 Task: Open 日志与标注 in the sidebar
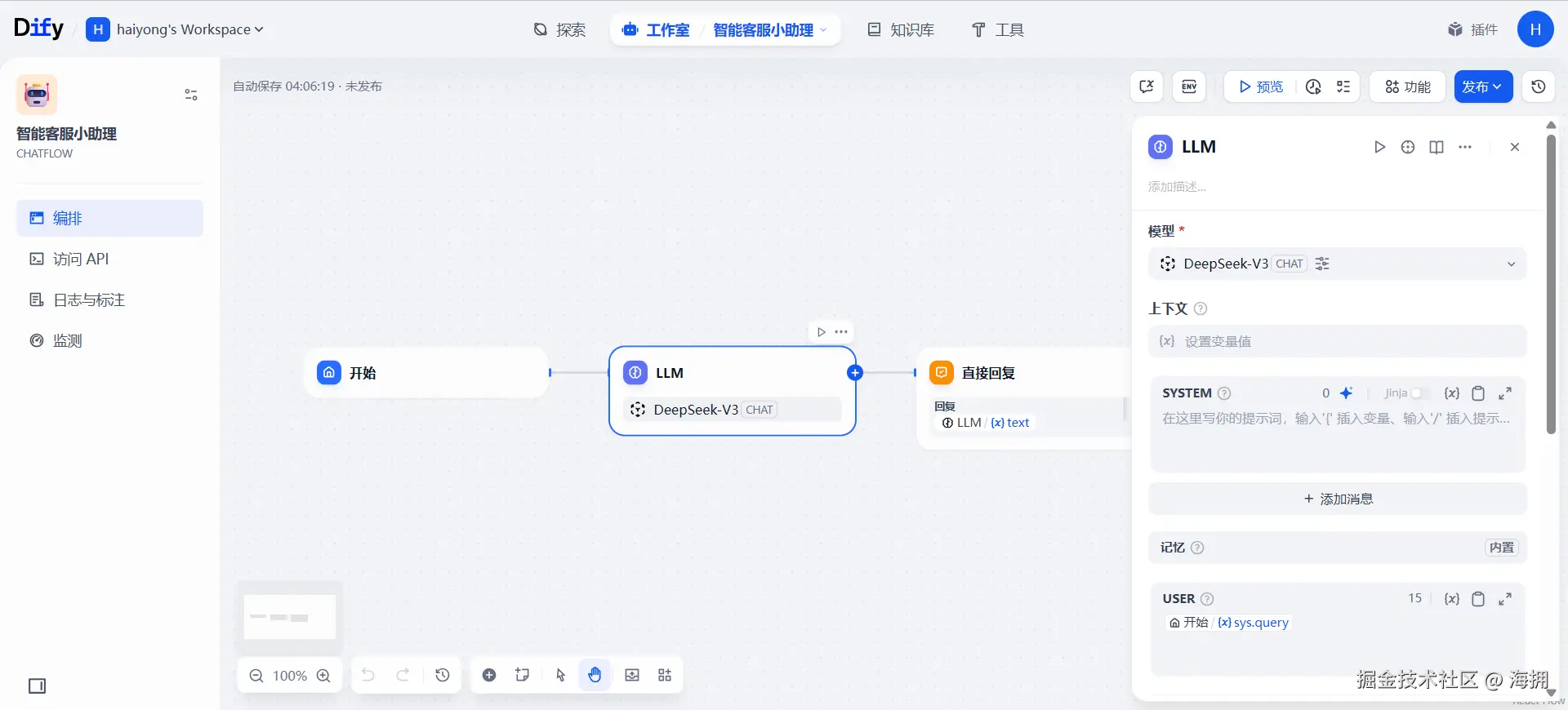coord(109,300)
